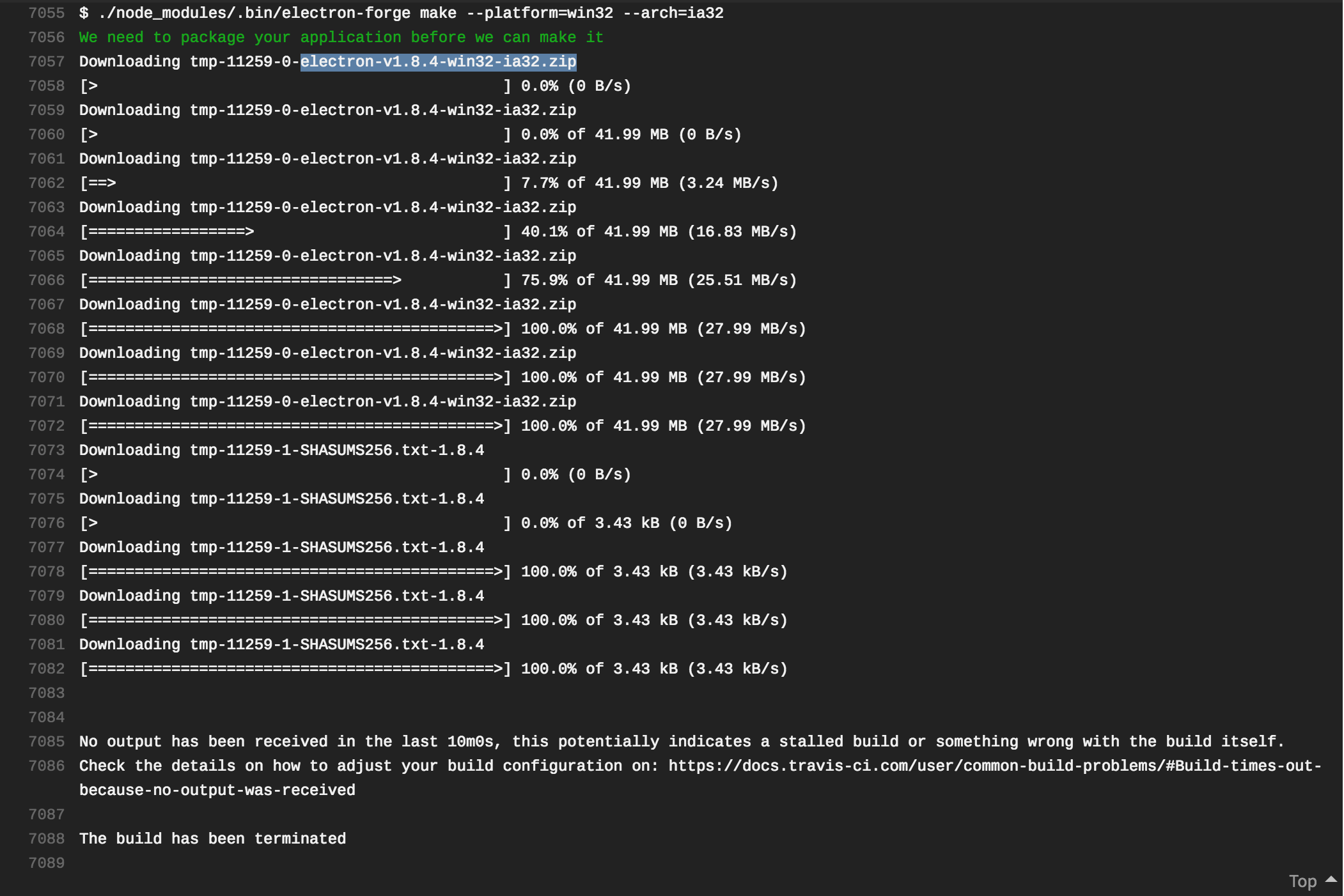Click the up arrow beside Top

tap(1331, 879)
